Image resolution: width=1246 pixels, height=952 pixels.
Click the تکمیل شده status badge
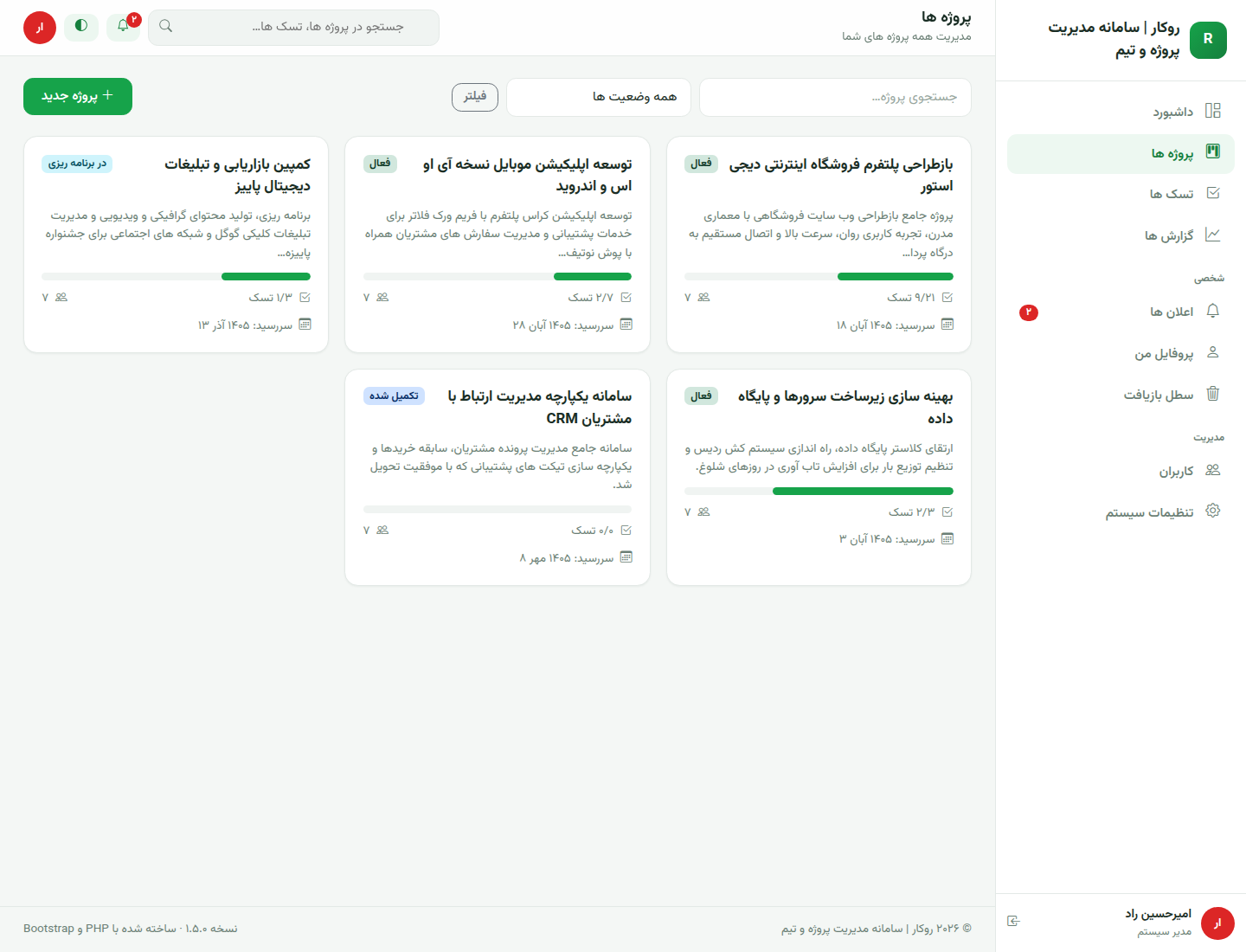(394, 396)
